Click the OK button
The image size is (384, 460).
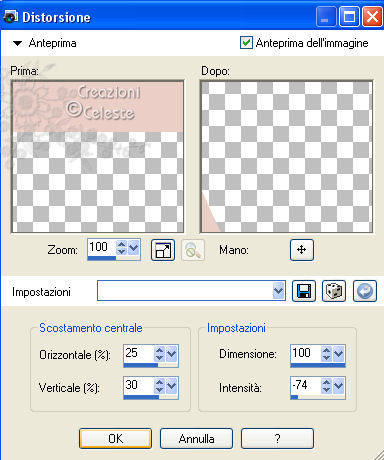[115, 439]
